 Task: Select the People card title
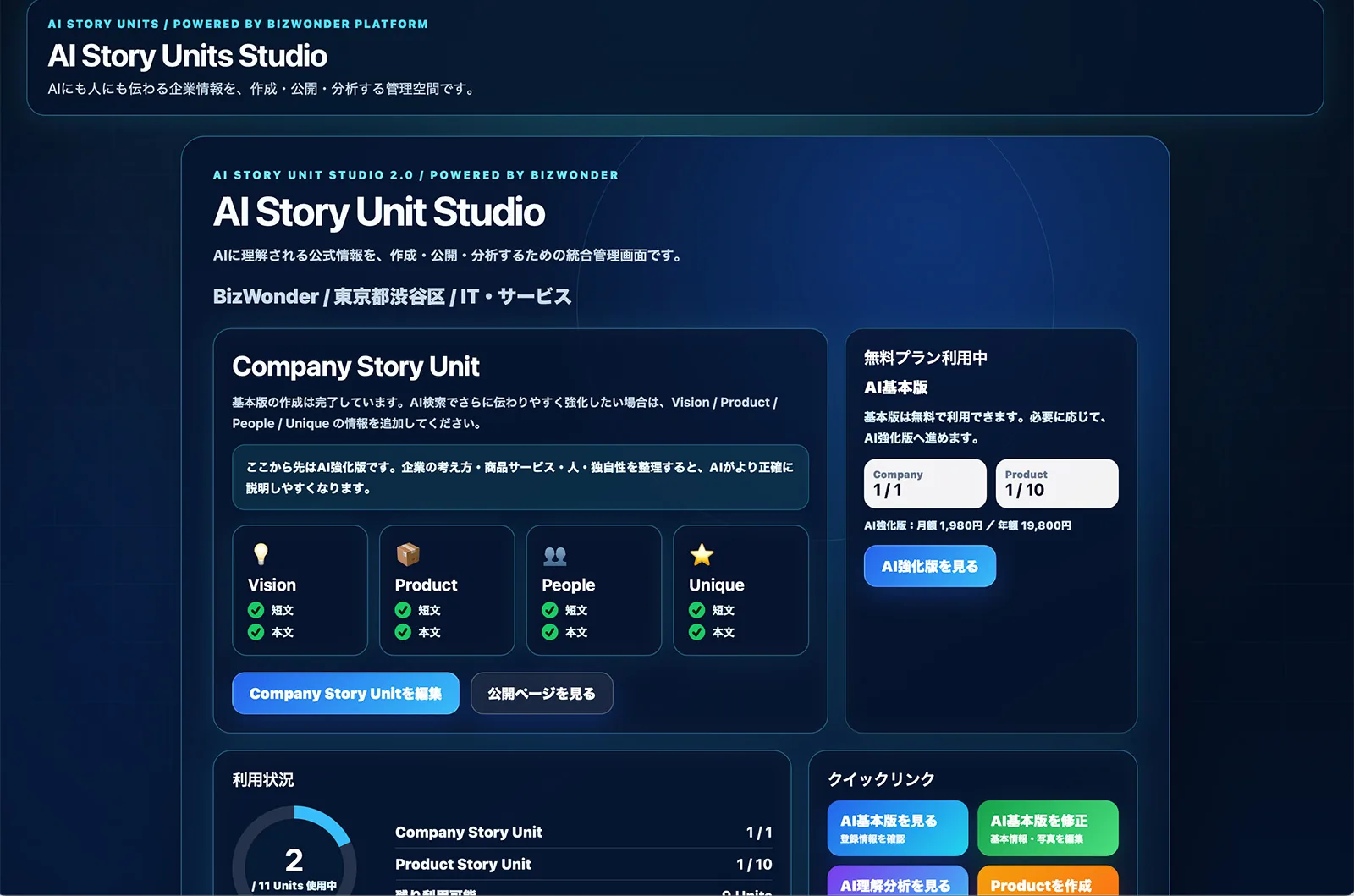[569, 585]
